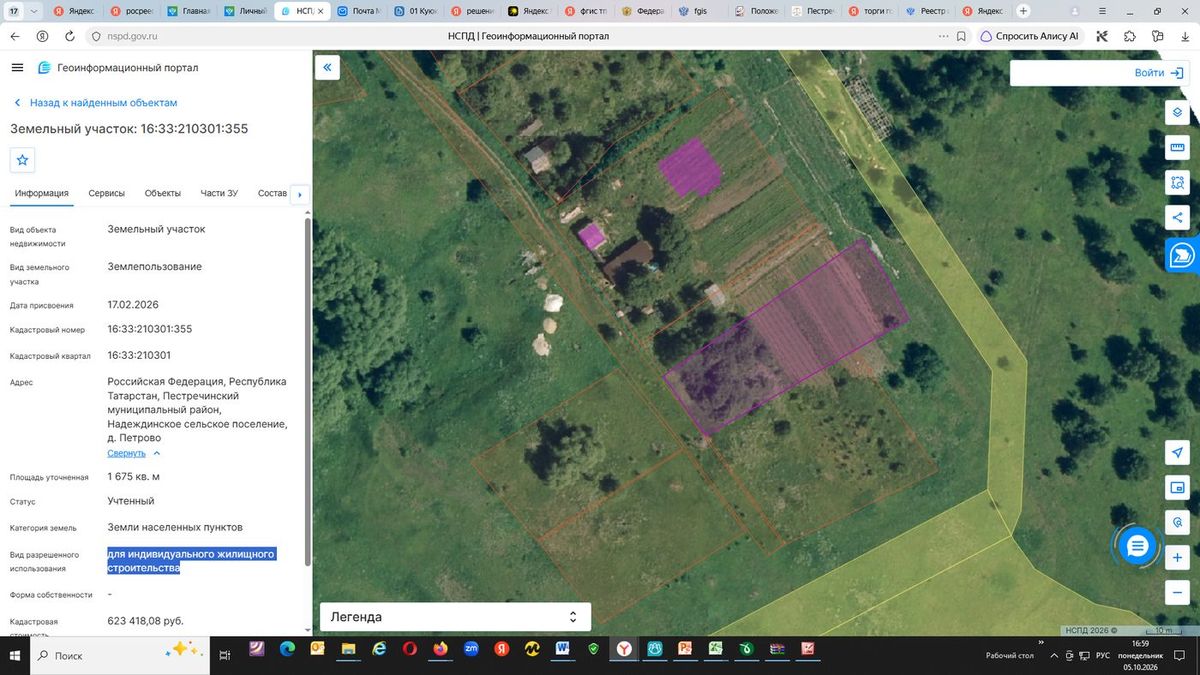Zoom in on the map
Viewport: 1200px width, 675px height.
coord(1177,557)
